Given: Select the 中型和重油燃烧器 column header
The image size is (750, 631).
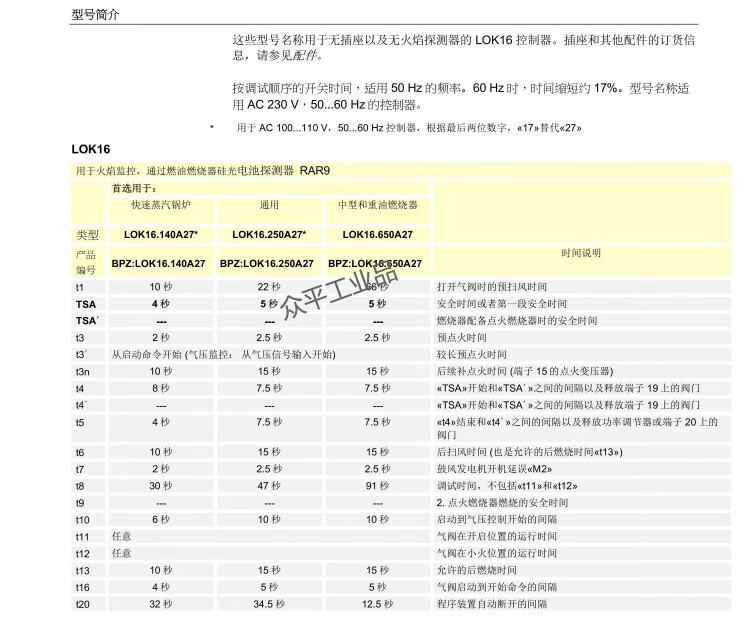Looking at the screenshot, I should tap(377, 205).
